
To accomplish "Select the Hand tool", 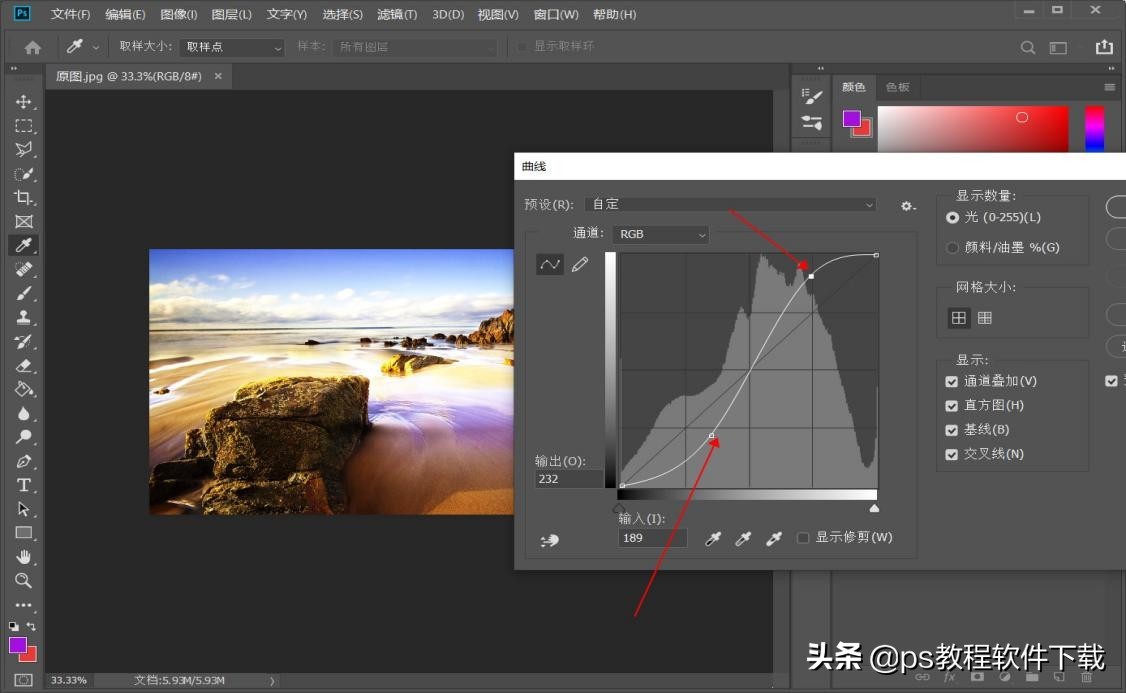I will 24,557.
